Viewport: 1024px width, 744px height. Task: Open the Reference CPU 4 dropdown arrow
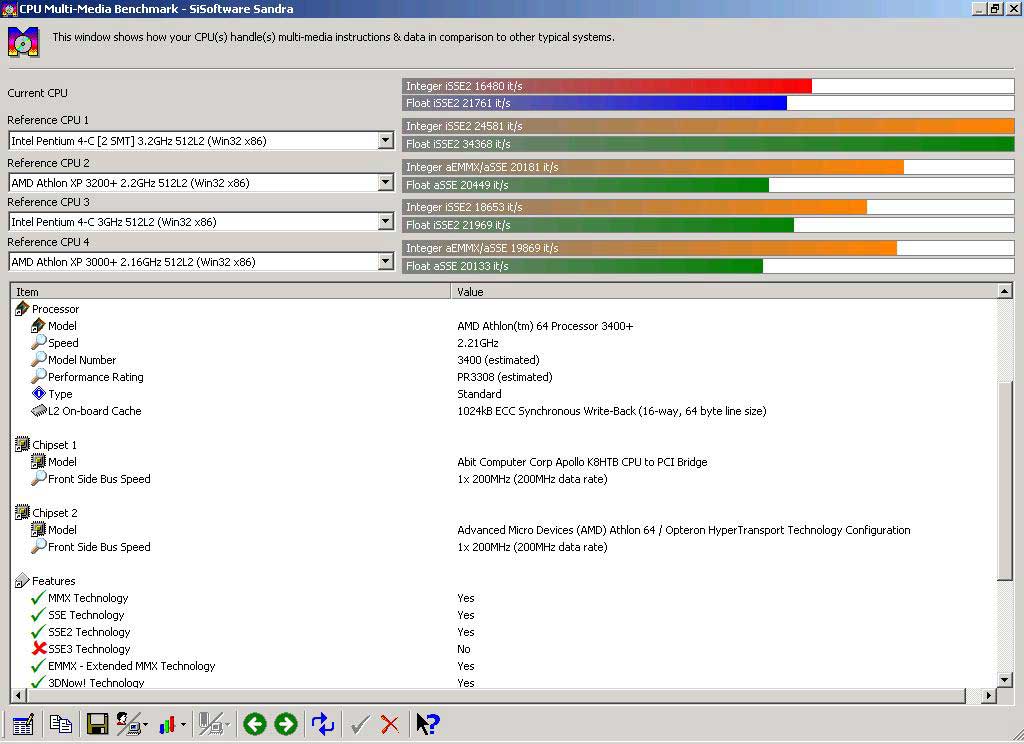point(385,262)
